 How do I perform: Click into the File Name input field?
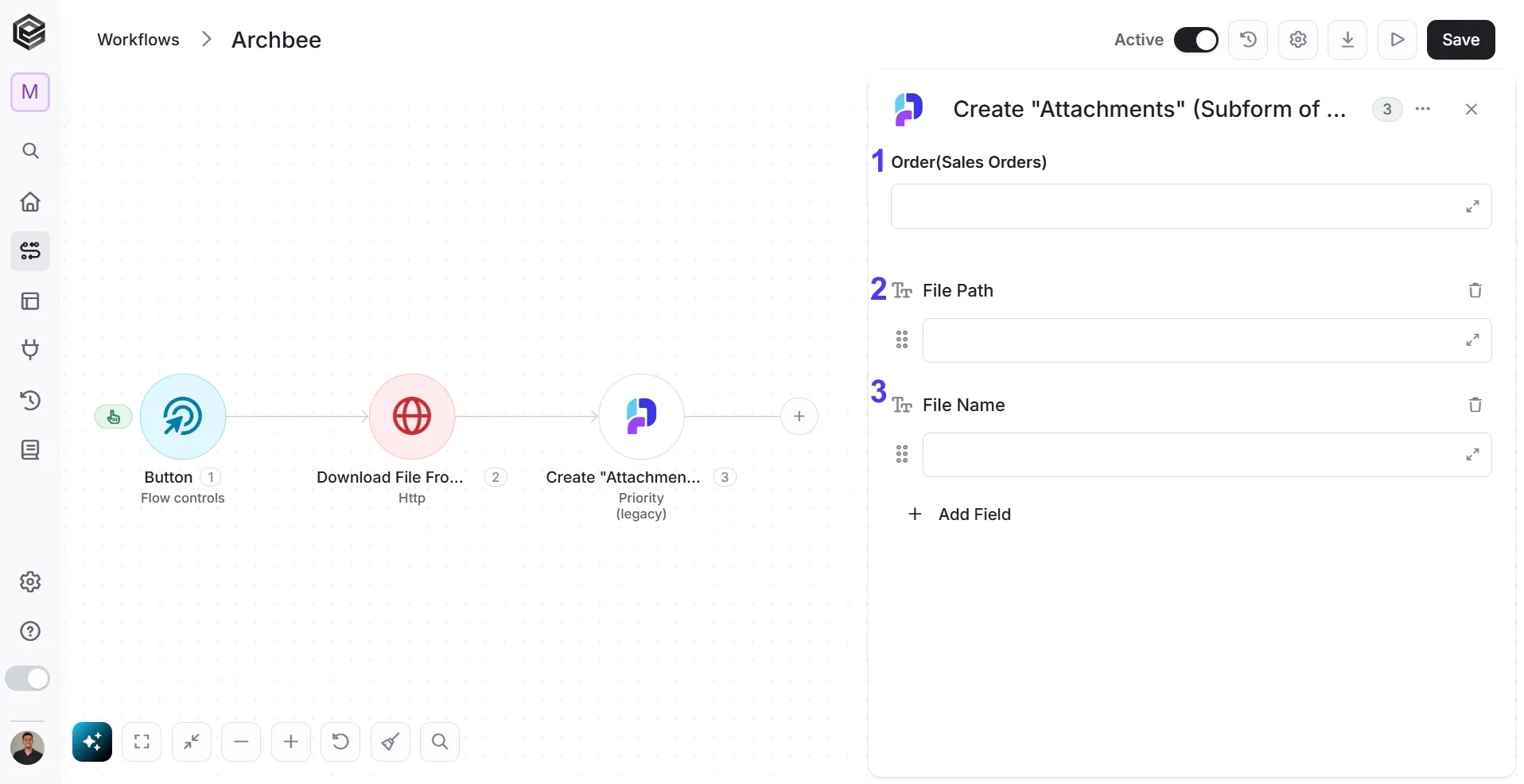click(1207, 455)
